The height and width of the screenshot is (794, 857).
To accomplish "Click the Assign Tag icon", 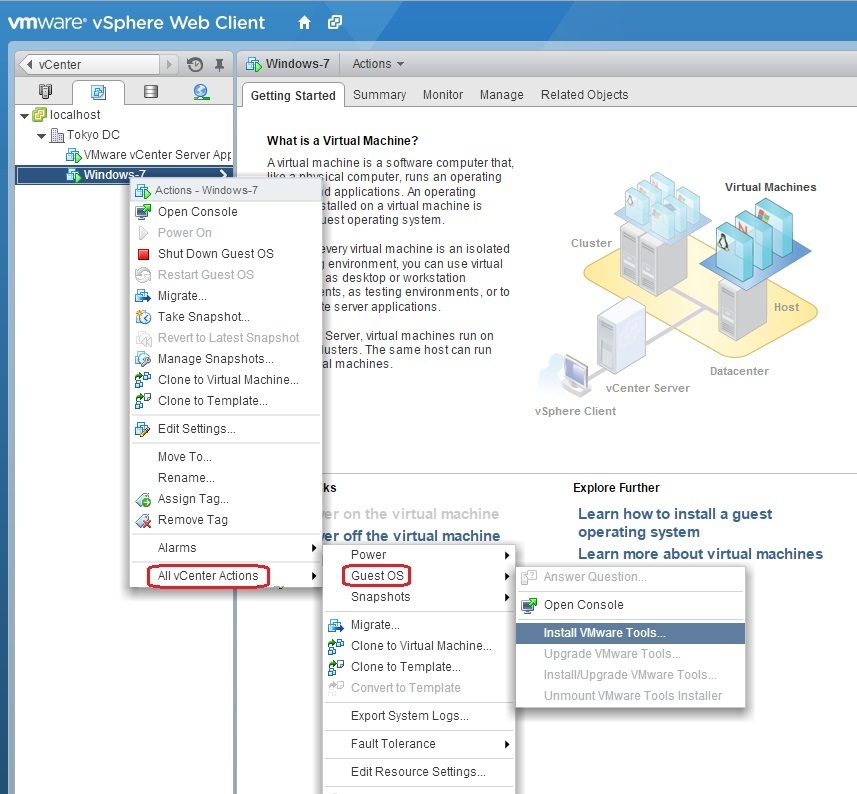I will (x=143, y=499).
